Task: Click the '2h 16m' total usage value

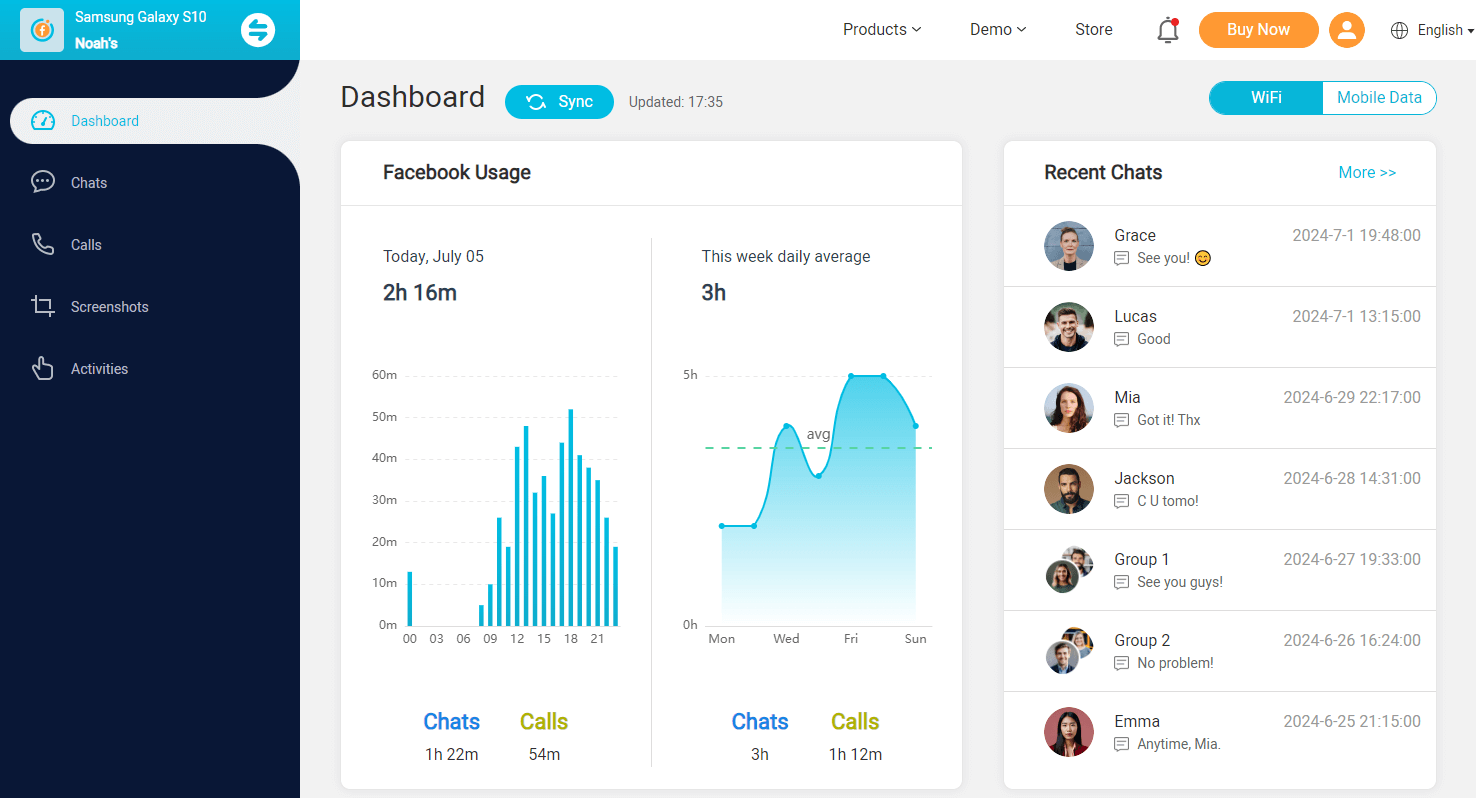Action: (x=420, y=293)
